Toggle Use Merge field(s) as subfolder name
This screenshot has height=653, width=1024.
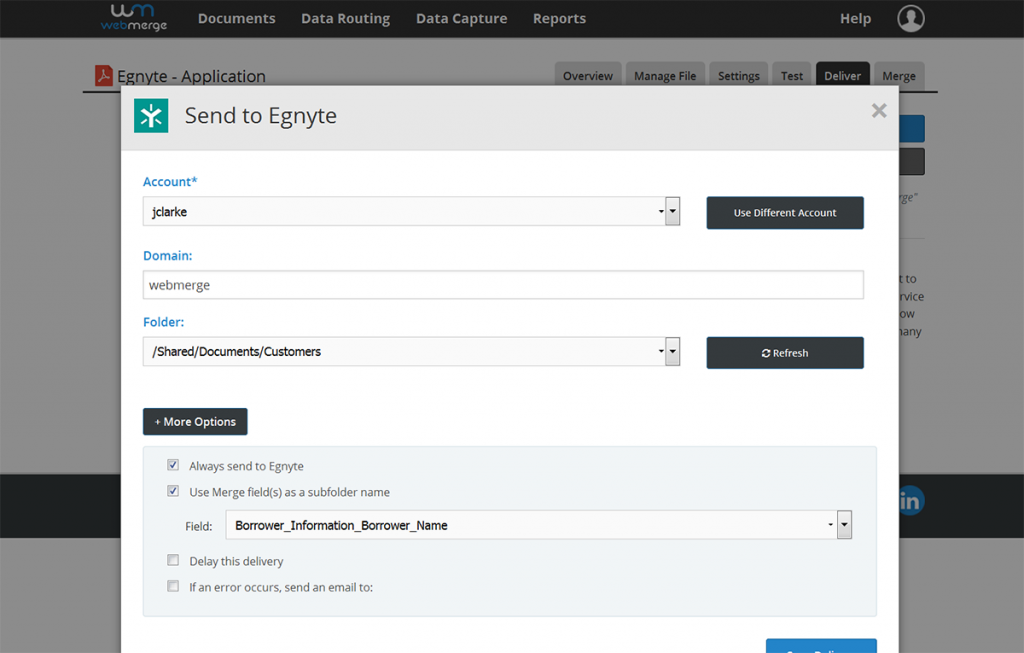tap(173, 492)
